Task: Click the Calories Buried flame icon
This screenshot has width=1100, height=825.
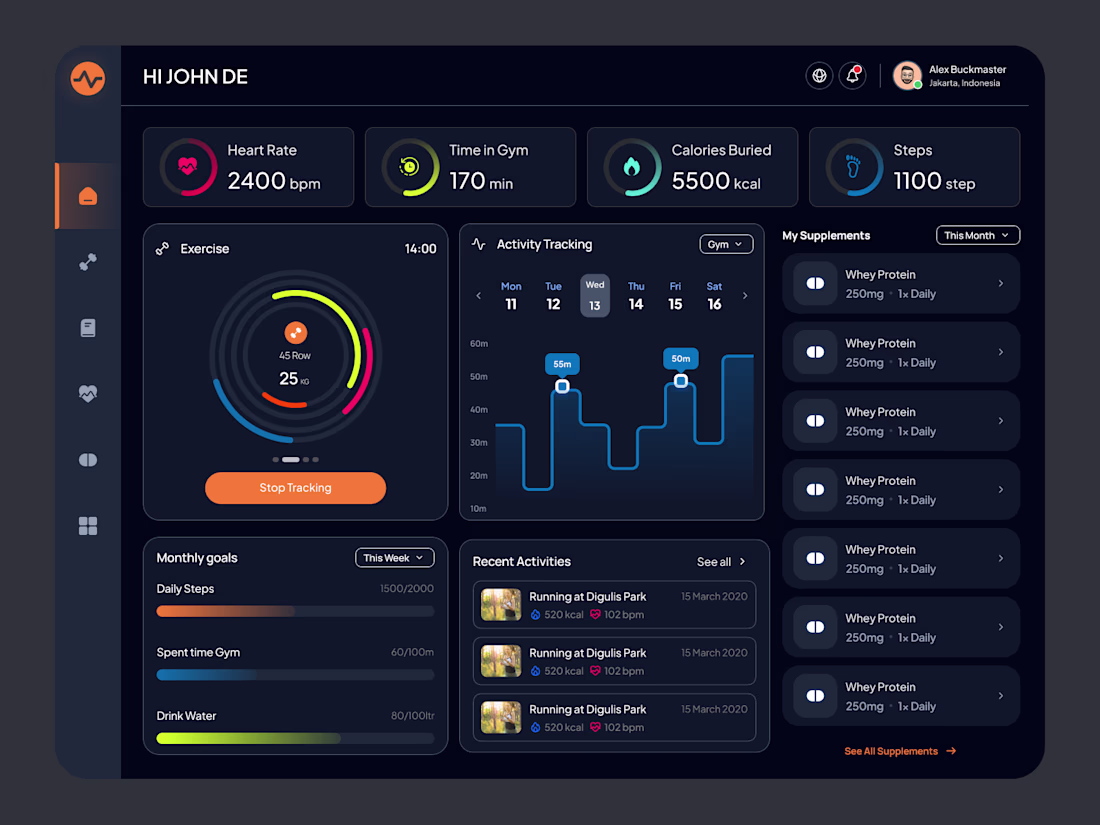Action: (632, 166)
